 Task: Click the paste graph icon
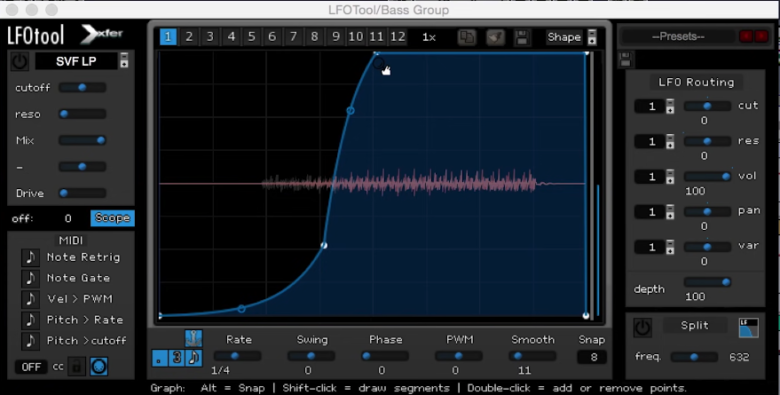click(x=495, y=37)
